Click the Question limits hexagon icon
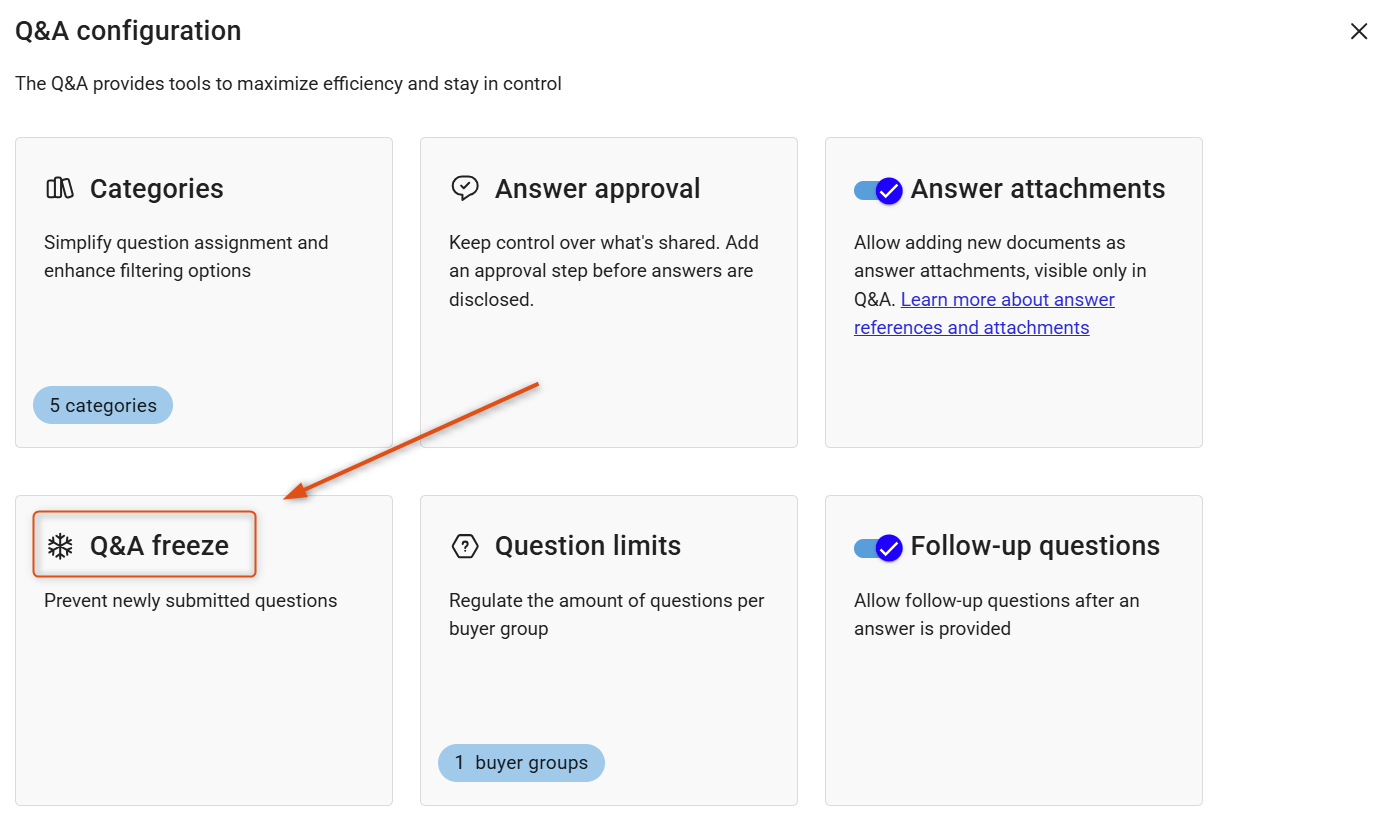 pyautogui.click(x=465, y=546)
